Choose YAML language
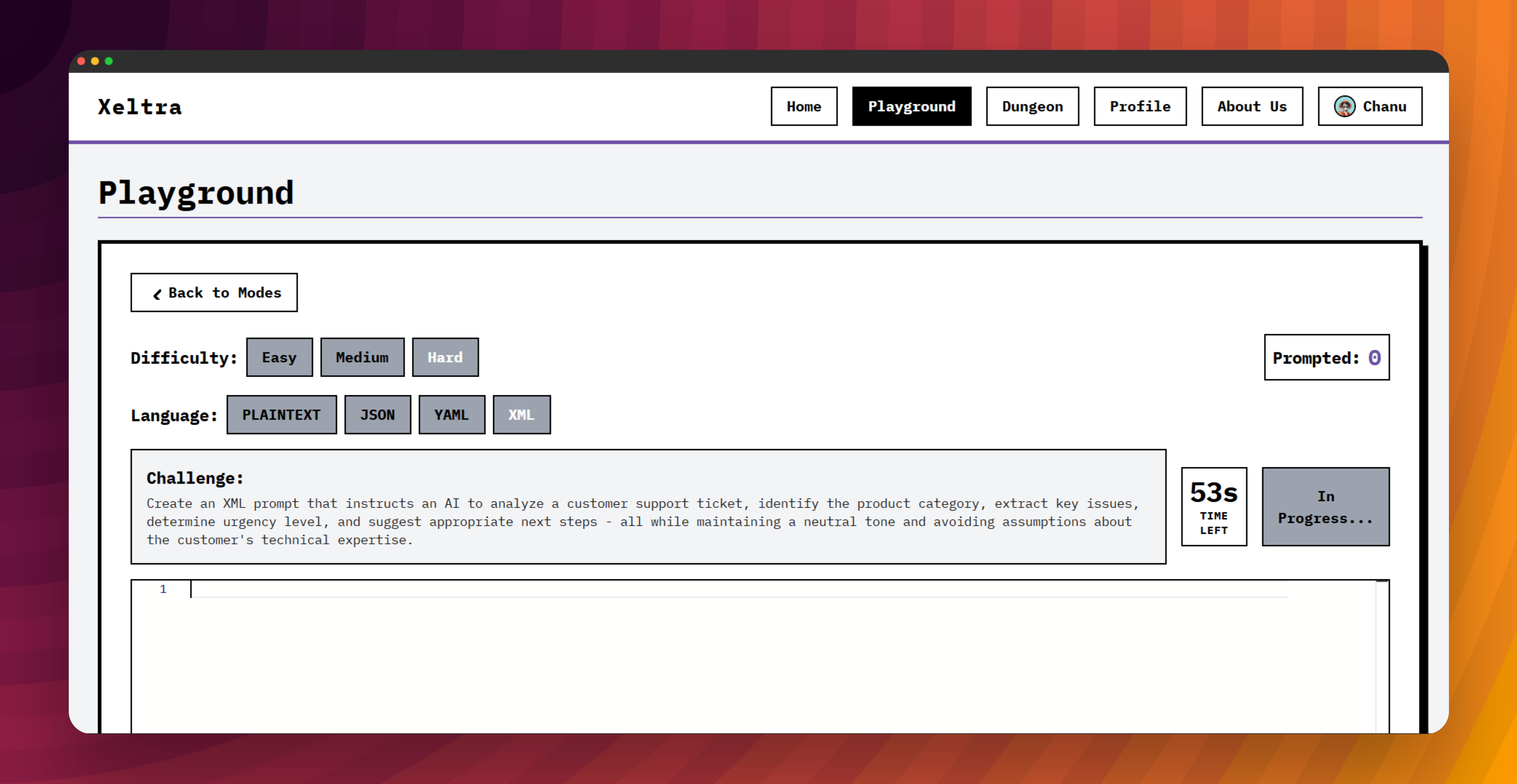 pyautogui.click(x=452, y=415)
